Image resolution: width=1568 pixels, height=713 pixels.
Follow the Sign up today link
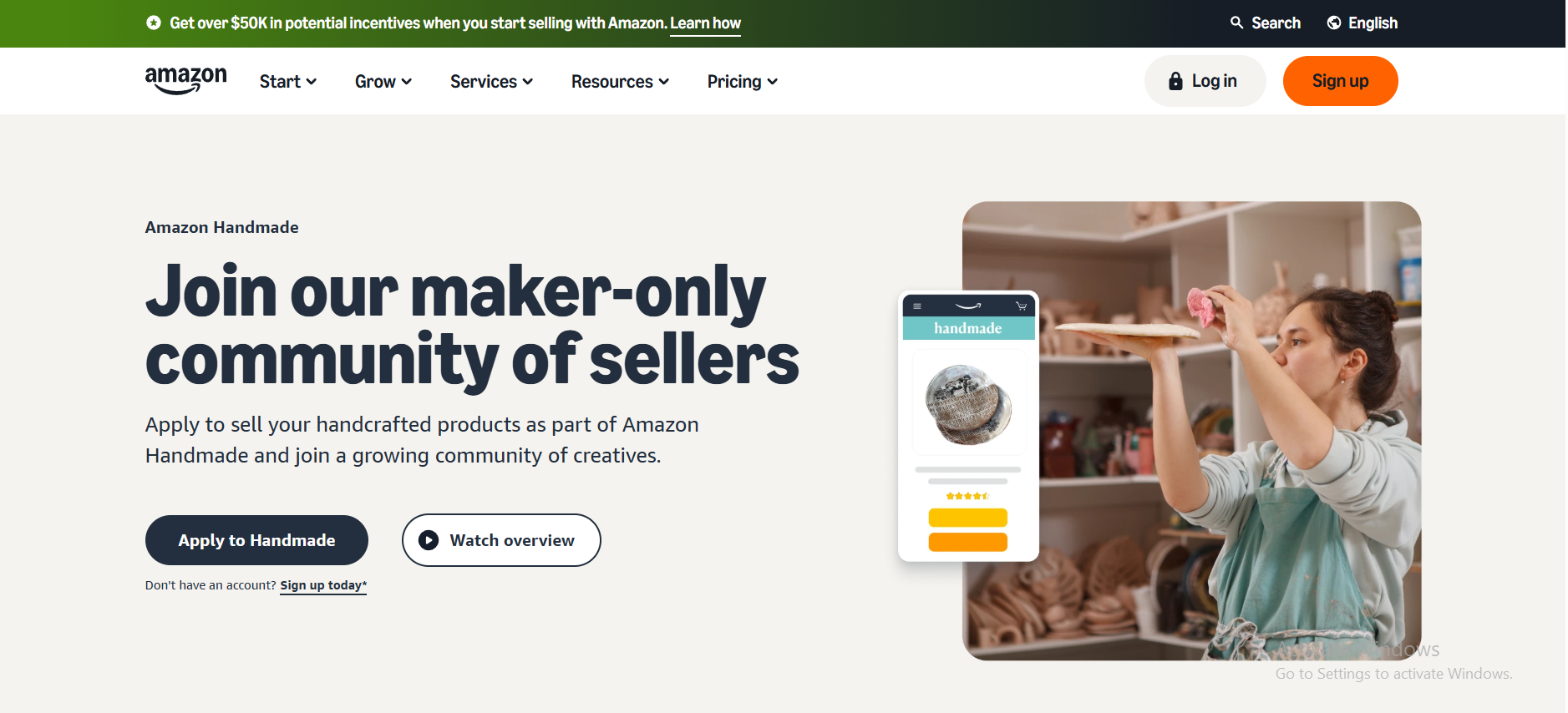(x=323, y=585)
